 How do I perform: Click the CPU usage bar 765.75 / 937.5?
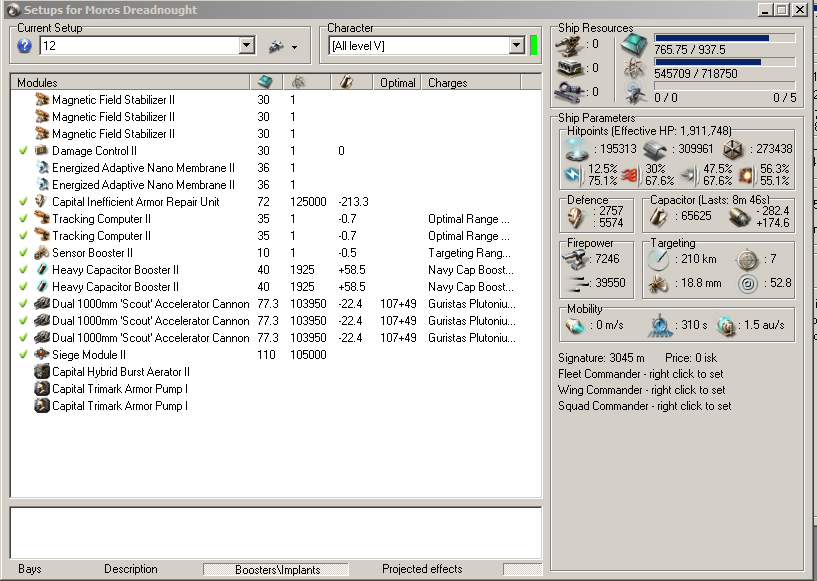725,38
